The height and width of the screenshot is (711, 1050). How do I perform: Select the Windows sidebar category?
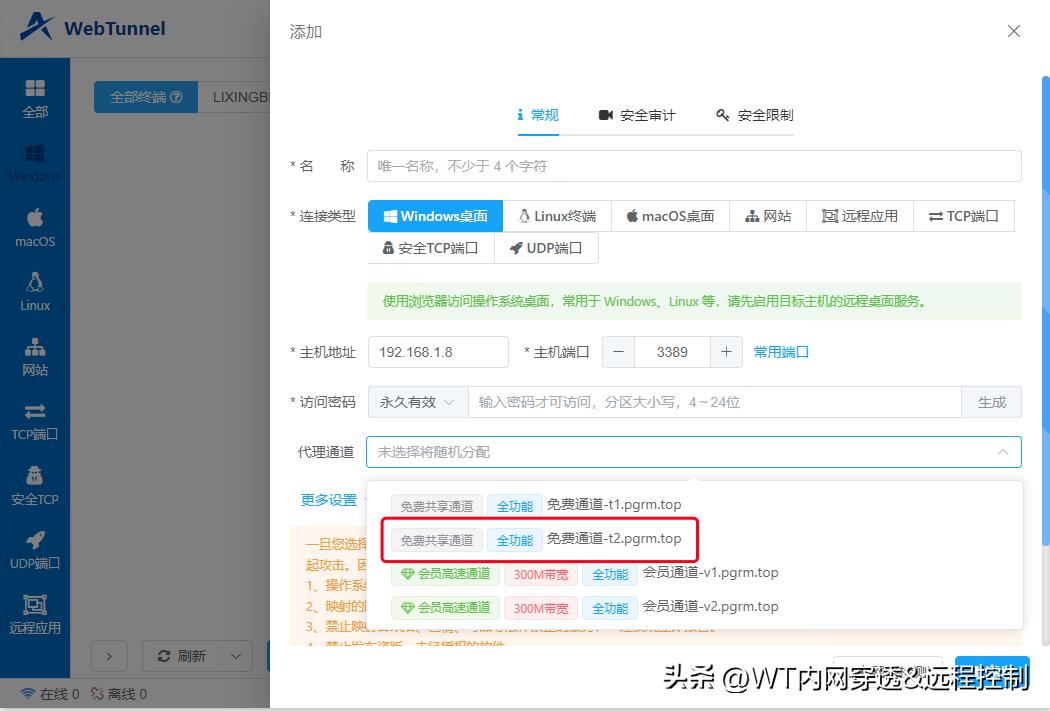(35, 163)
